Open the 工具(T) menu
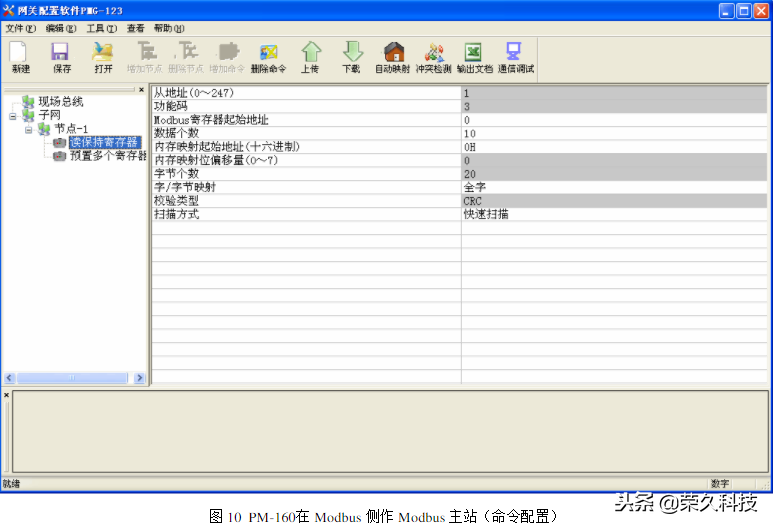The image size is (773, 528). [101, 28]
